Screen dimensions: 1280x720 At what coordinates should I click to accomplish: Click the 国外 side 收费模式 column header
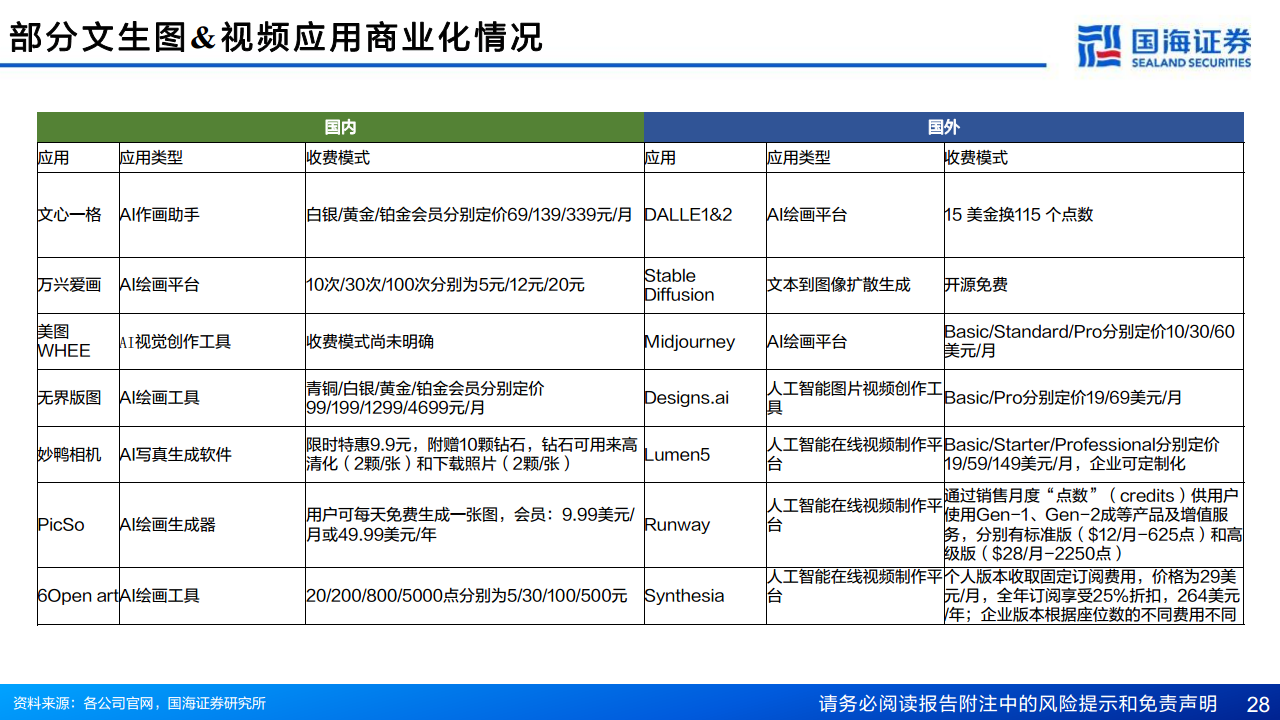(x=1094, y=158)
